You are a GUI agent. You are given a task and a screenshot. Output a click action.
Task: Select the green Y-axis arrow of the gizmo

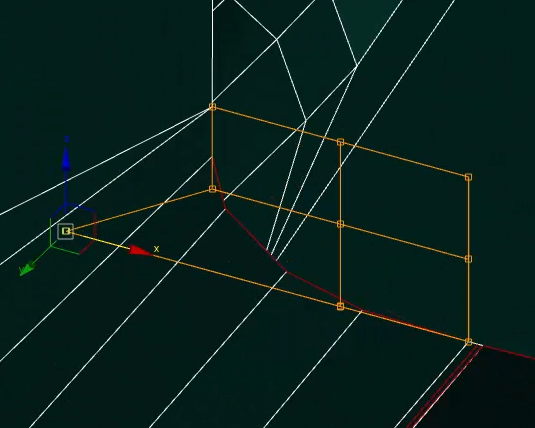(x=27, y=268)
